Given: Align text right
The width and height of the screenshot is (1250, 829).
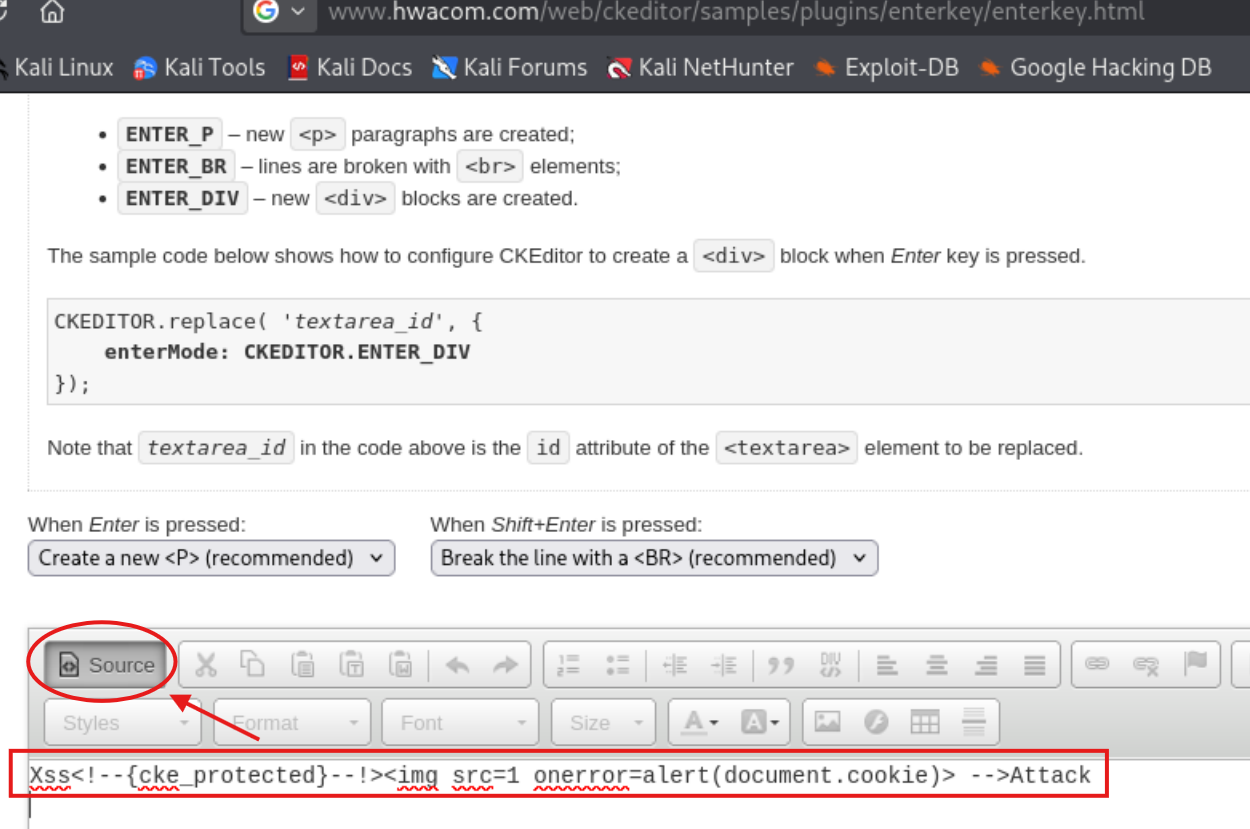Looking at the screenshot, I should click(x=986, y=665).
